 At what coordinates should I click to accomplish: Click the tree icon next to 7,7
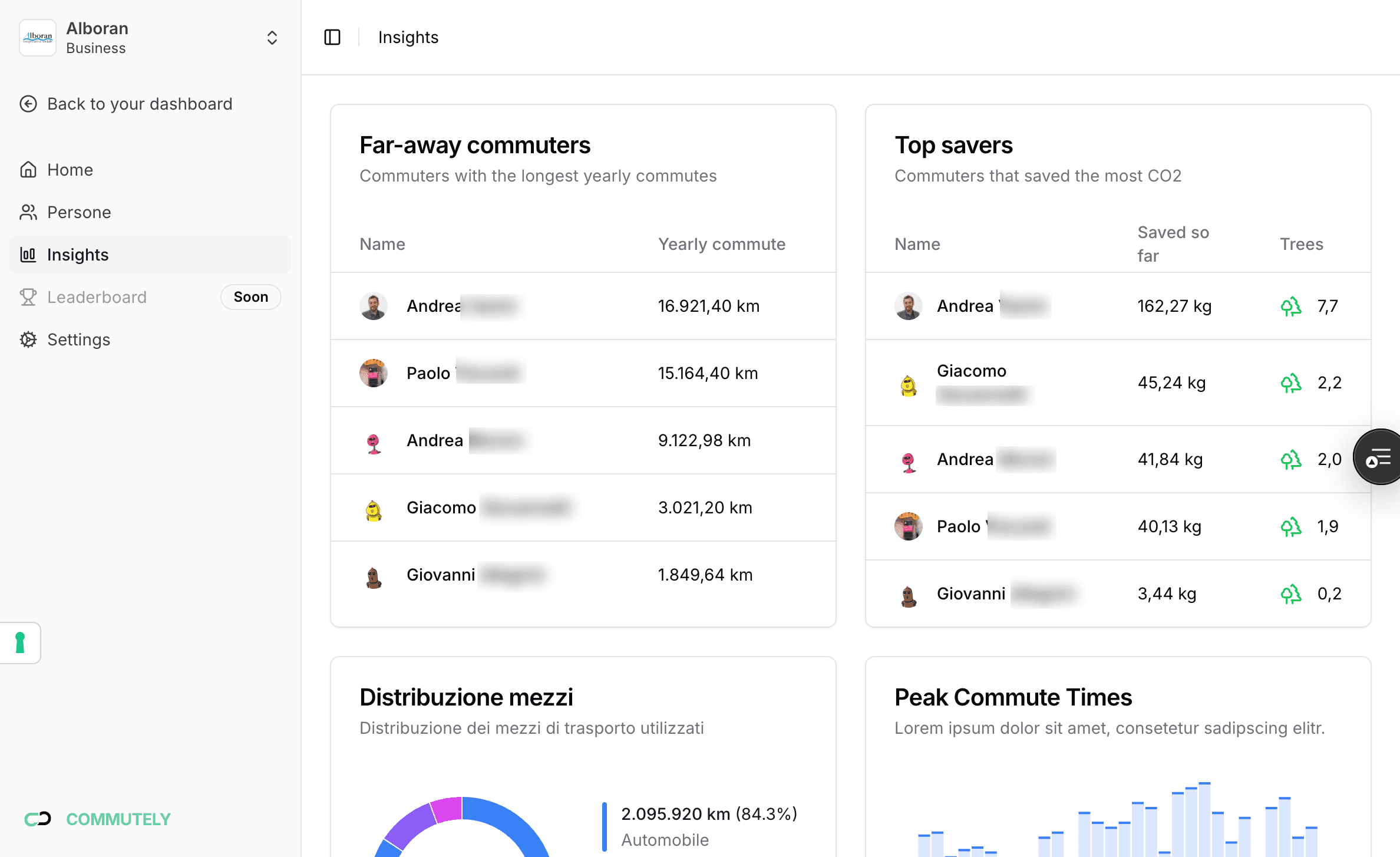pyautogui.click(x=1290, y=306)
